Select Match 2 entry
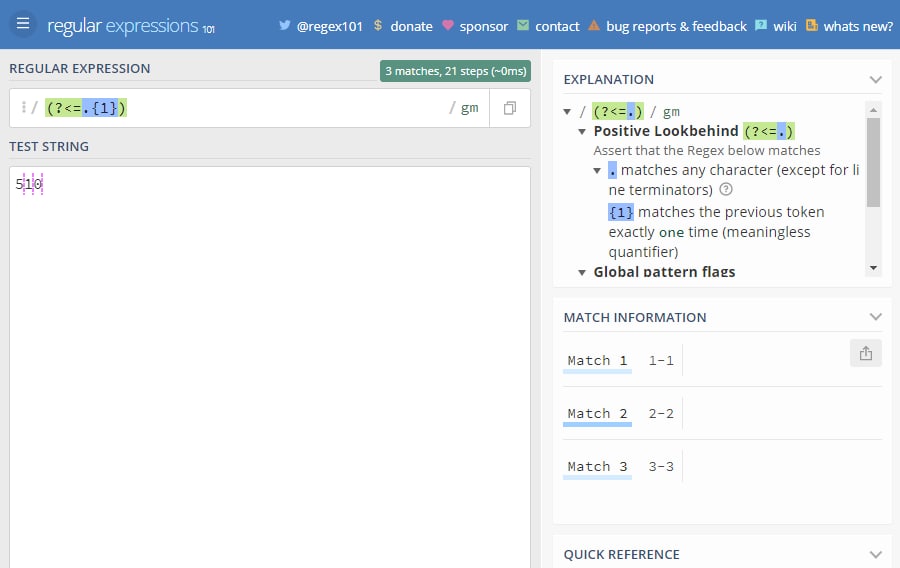Screen dimensions: 900x568 click(x=597, y=414)
